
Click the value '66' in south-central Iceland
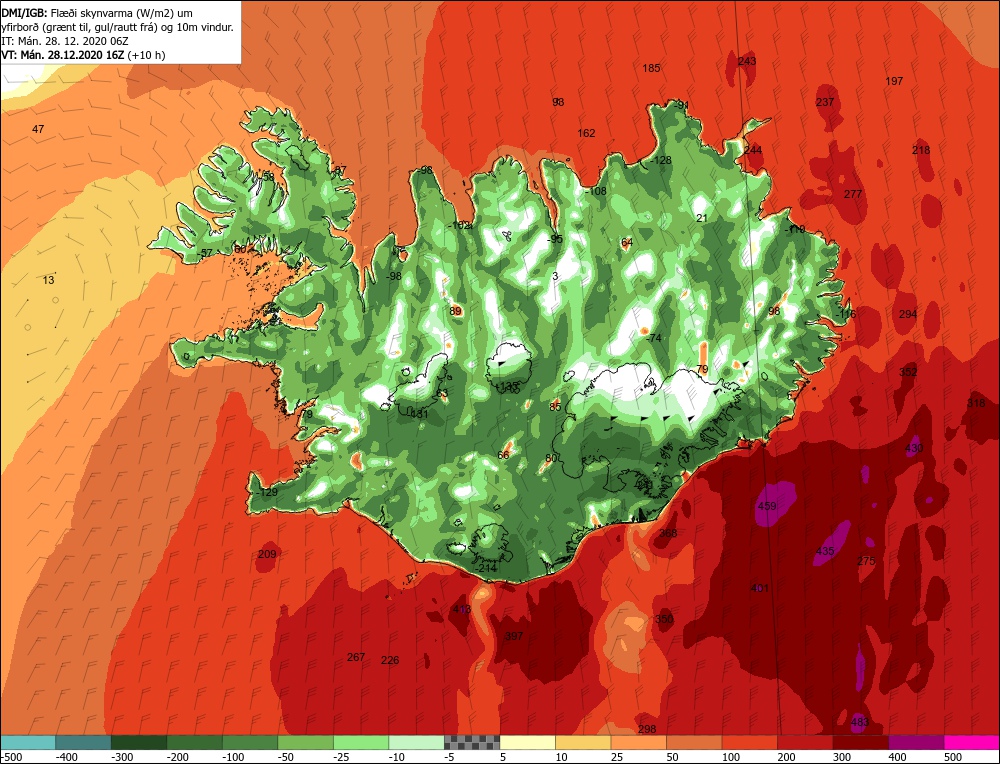(x=504, y=455)
